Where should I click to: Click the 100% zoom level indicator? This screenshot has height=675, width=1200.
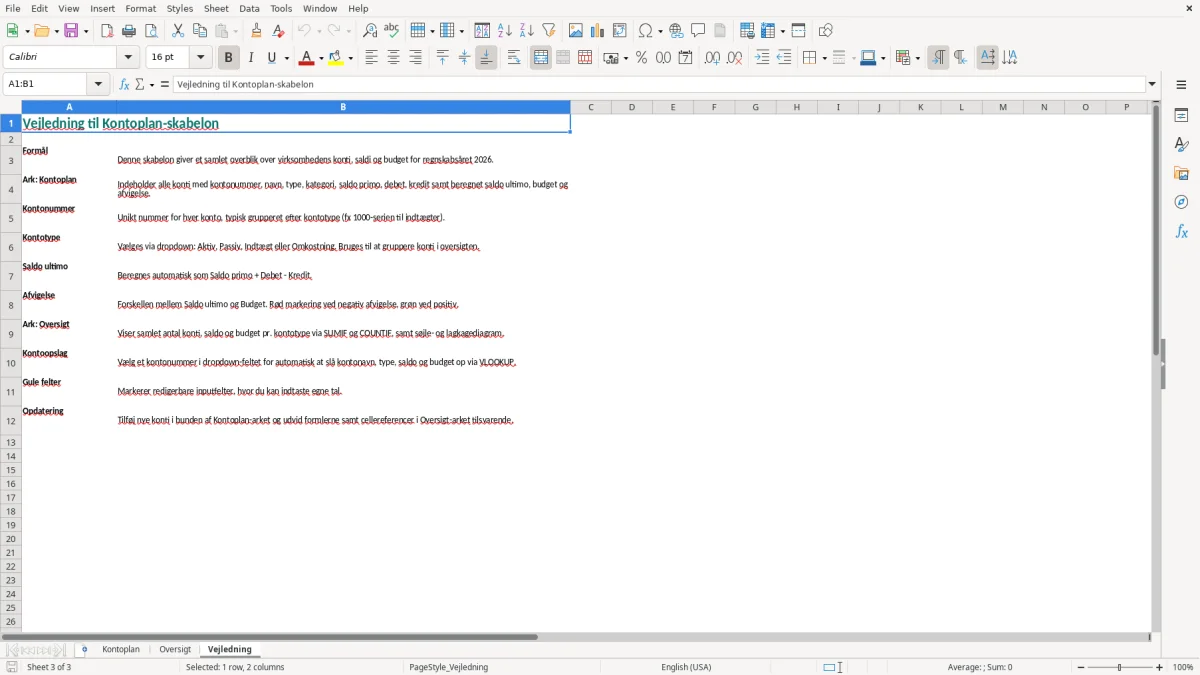[x=1183, y=667]
